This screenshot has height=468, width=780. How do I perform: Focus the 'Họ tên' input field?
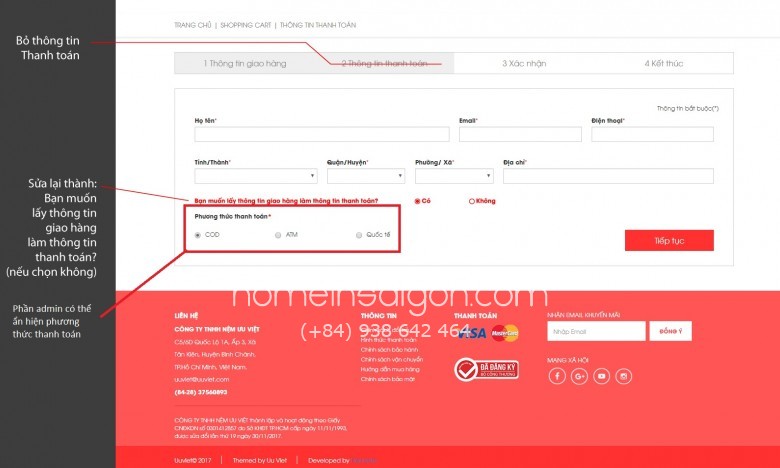tap(321, 134)
